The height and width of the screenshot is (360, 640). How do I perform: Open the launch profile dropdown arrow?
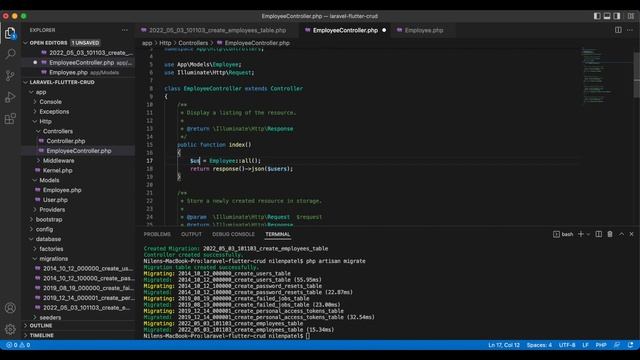588,234
